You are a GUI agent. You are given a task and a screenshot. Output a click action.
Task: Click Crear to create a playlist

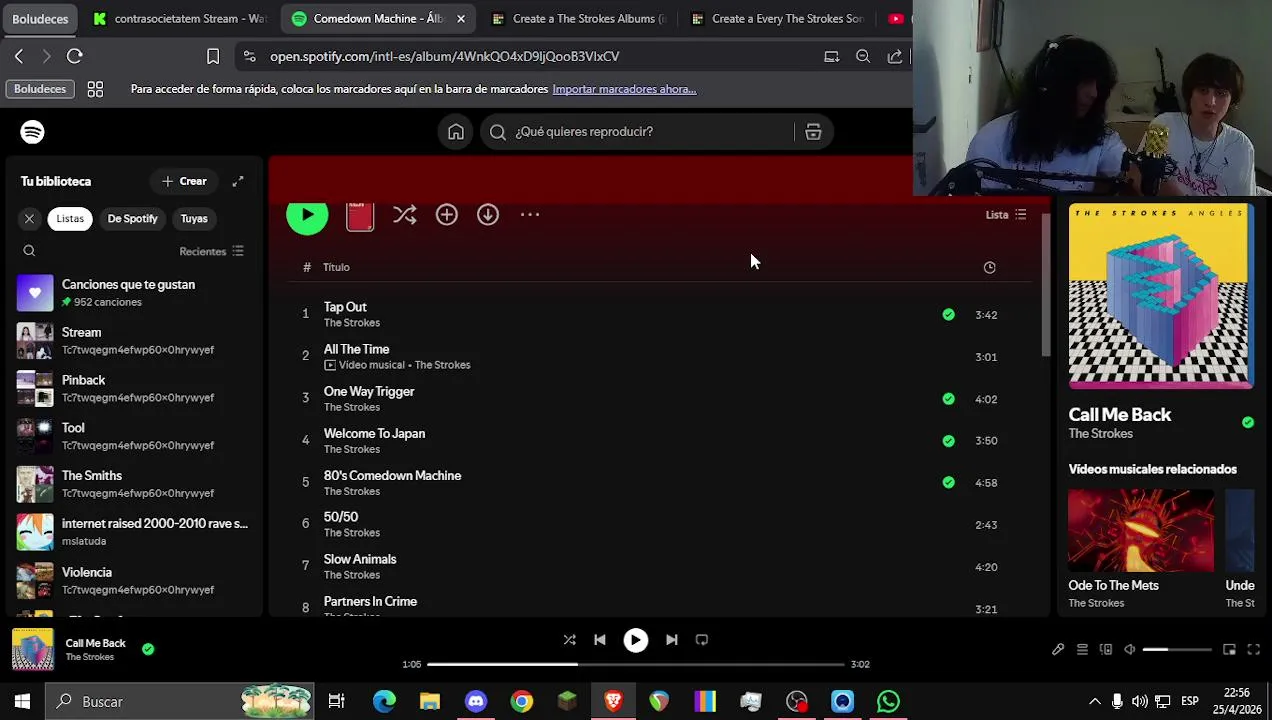[x=184, y=182]
